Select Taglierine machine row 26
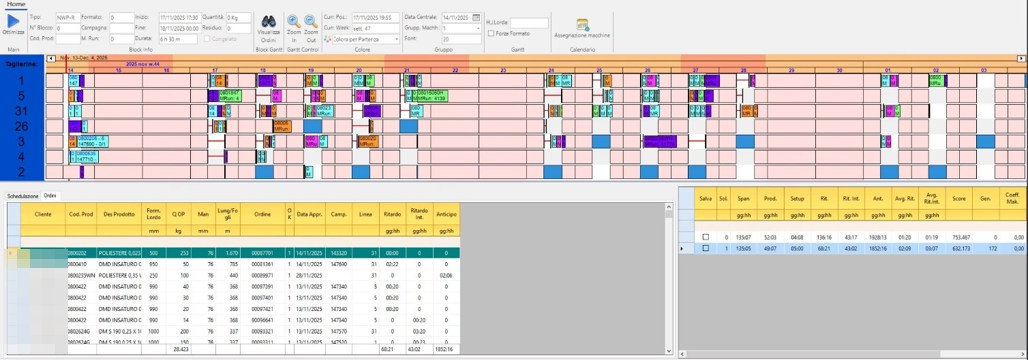Screen dimensions: 1028x360 tap(22, 126)
